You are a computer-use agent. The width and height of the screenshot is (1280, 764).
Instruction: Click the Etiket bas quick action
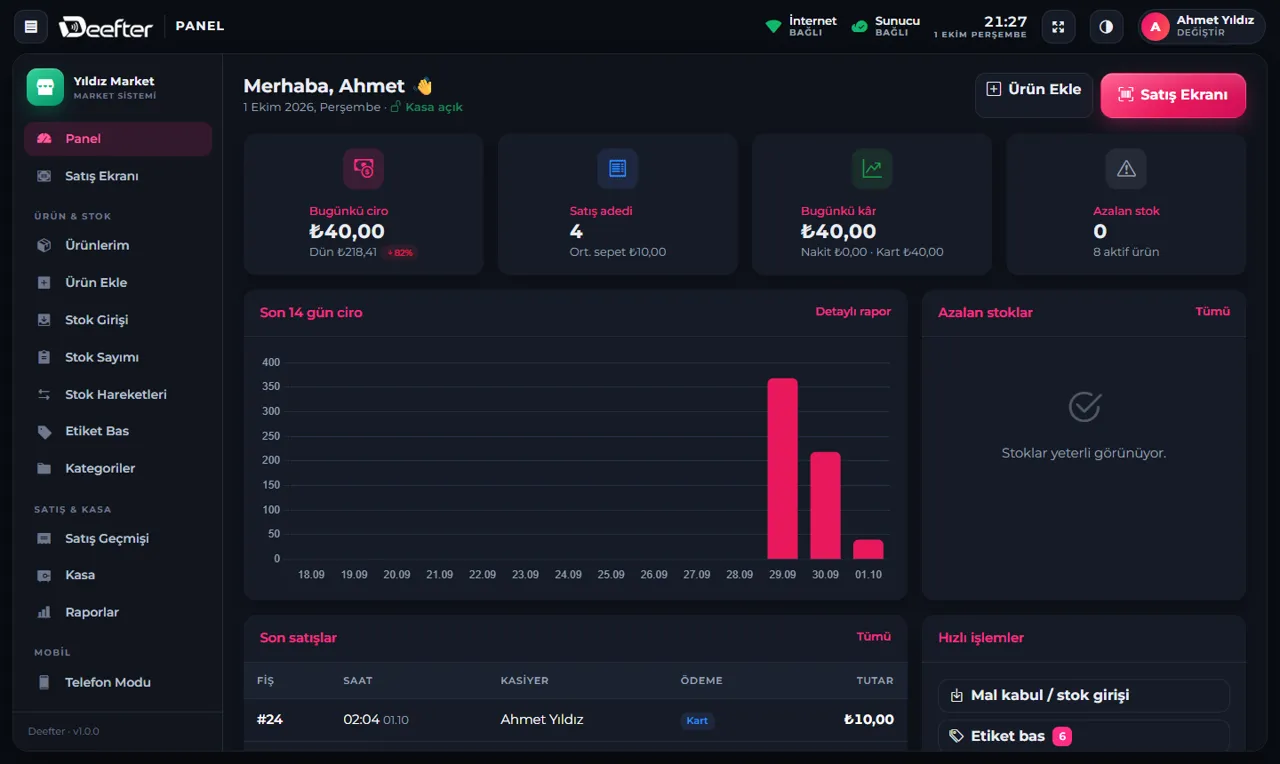coord(1084,736)
